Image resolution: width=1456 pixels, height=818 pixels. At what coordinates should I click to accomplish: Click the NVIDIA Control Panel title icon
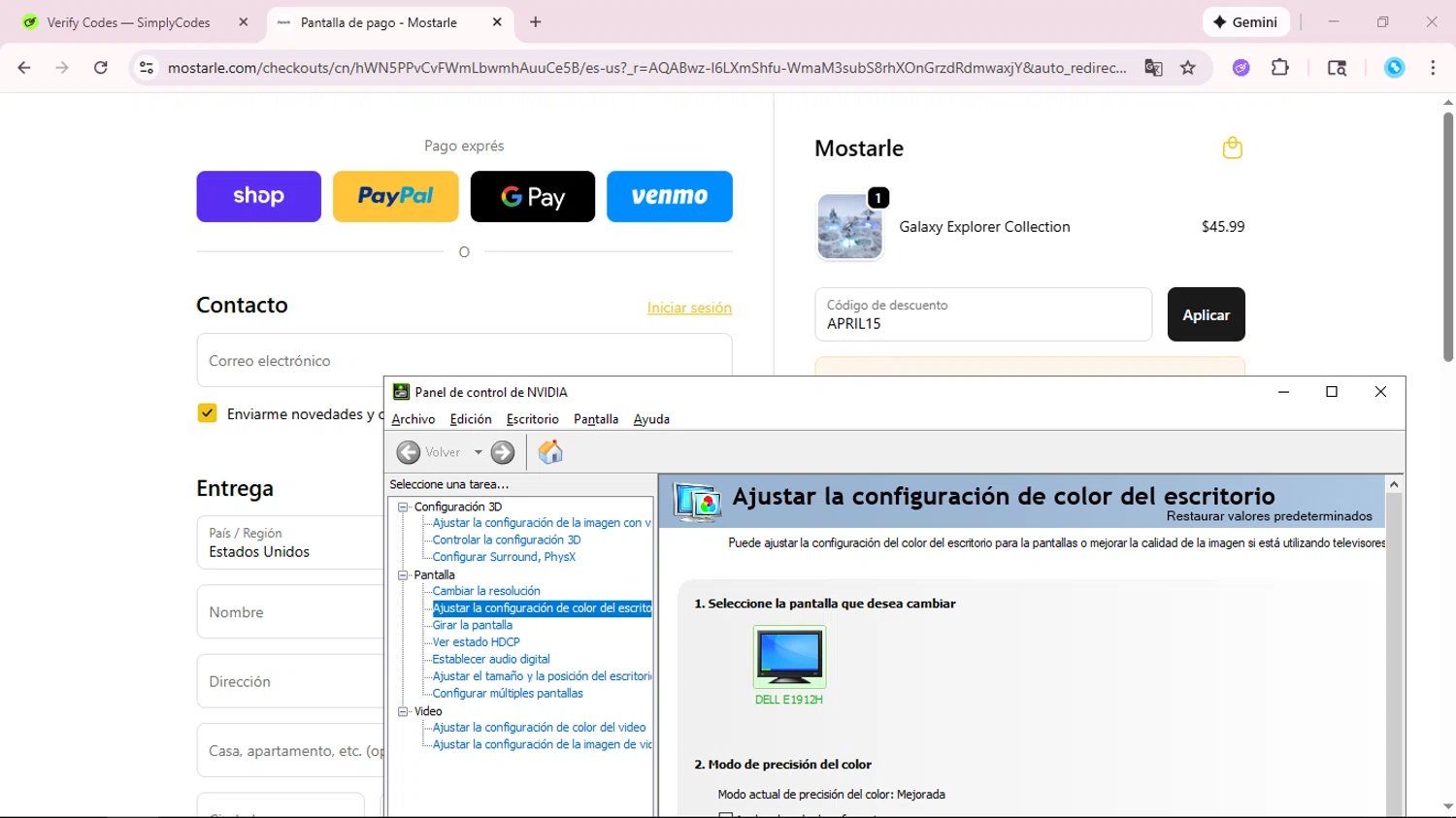(401, 391)
